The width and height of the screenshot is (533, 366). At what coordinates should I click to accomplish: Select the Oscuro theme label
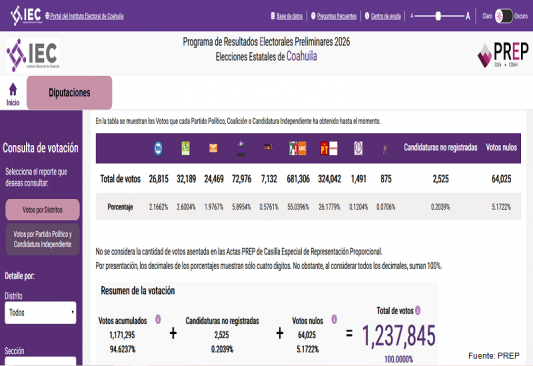(521, 16)
